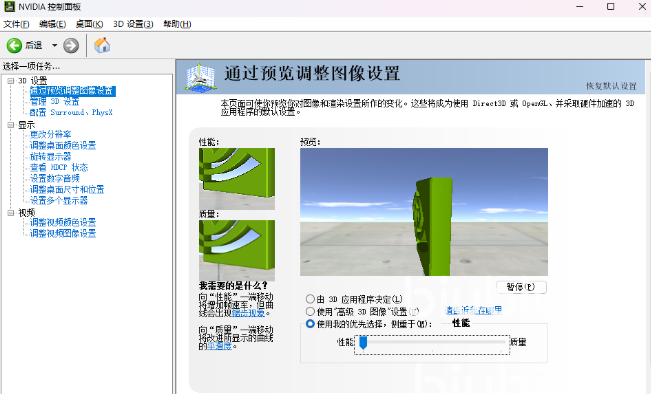
Task: Collapse the 显示 tree node
Action: [11, 125]
